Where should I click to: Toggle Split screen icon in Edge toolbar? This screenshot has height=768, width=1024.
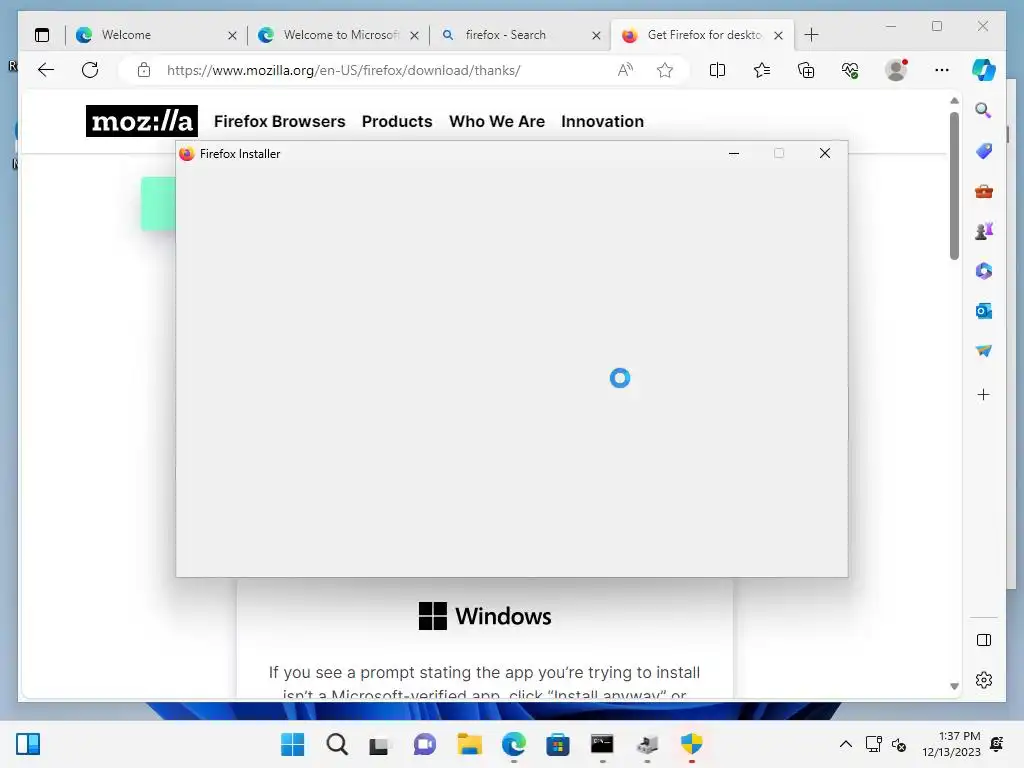click(717, 70)
